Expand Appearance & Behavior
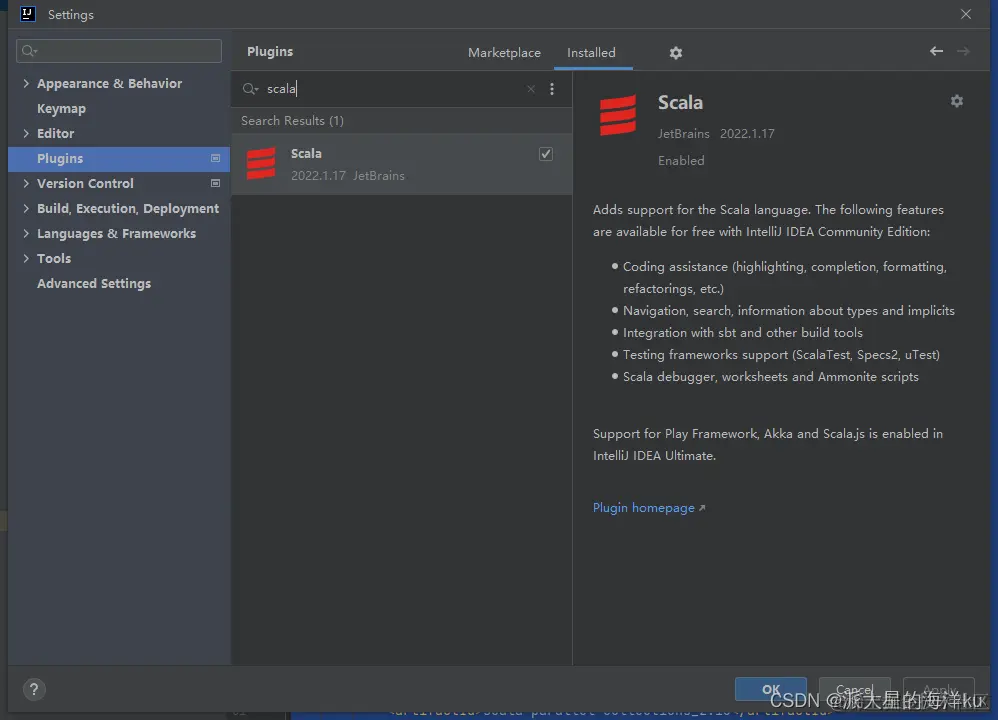This screenshot has width=998, height=720. (26, 83)
